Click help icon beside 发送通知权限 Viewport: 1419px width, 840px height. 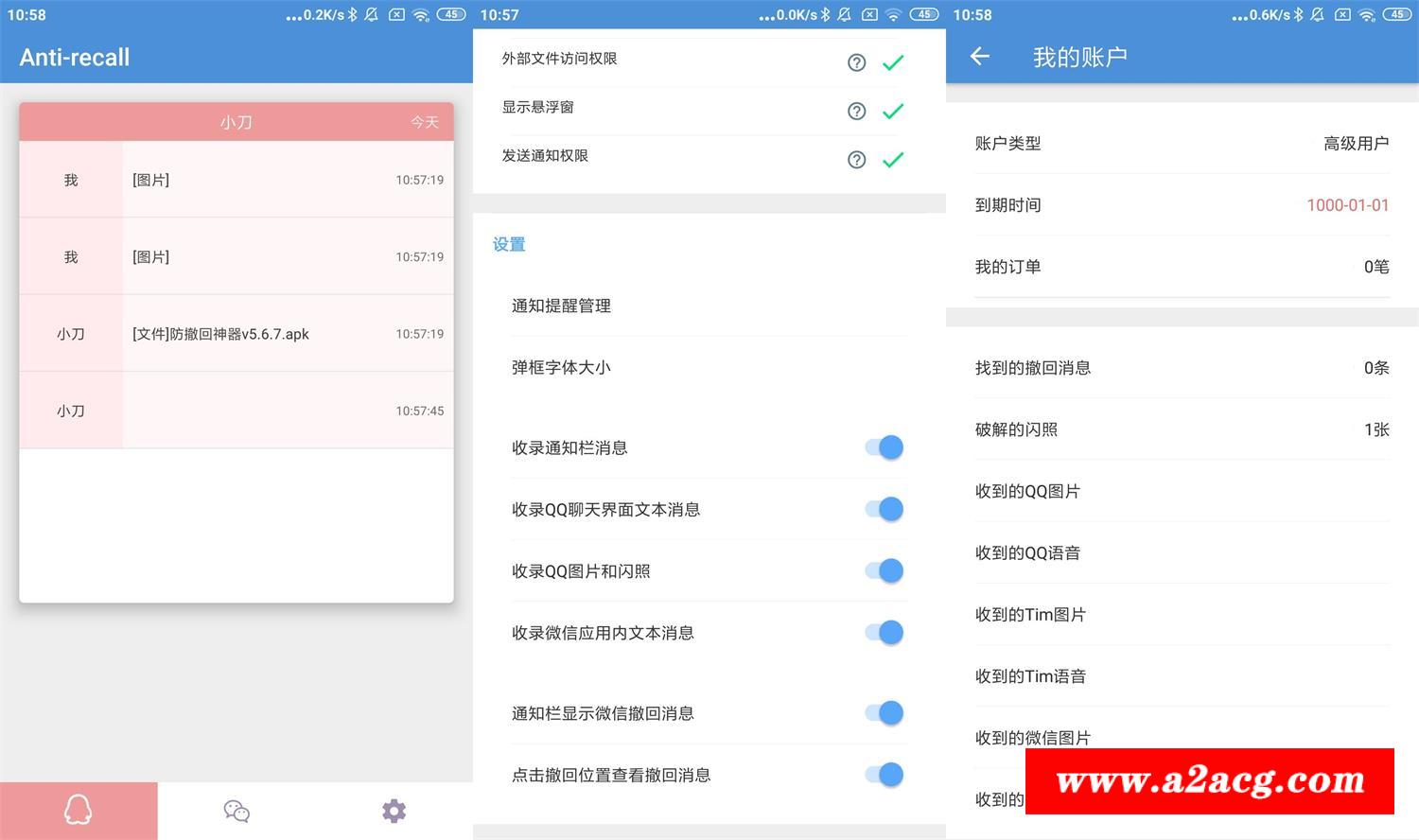pyautogui.click(x=856, y=160)
